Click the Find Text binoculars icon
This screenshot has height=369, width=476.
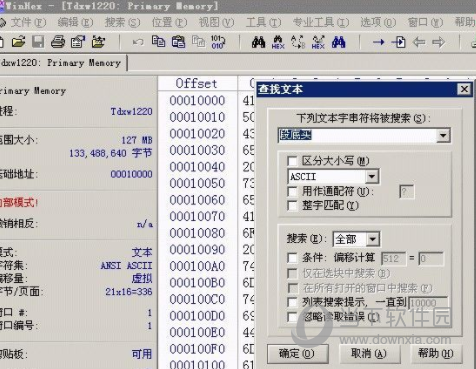click(258, 42)
